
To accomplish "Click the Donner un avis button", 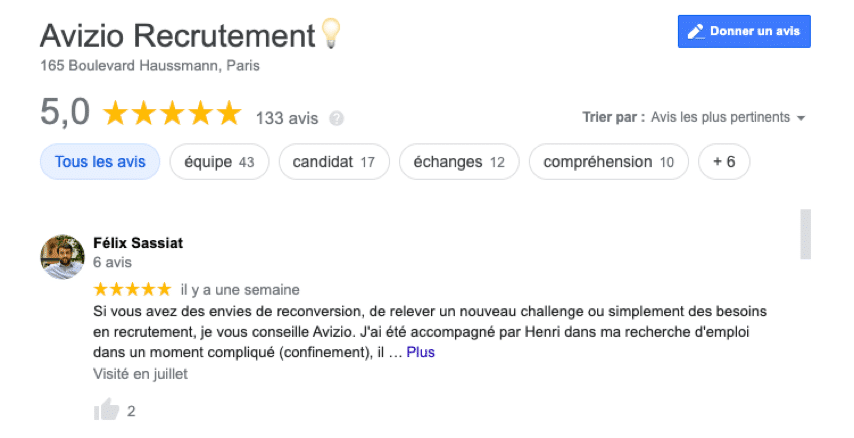I will coord(744,32).
